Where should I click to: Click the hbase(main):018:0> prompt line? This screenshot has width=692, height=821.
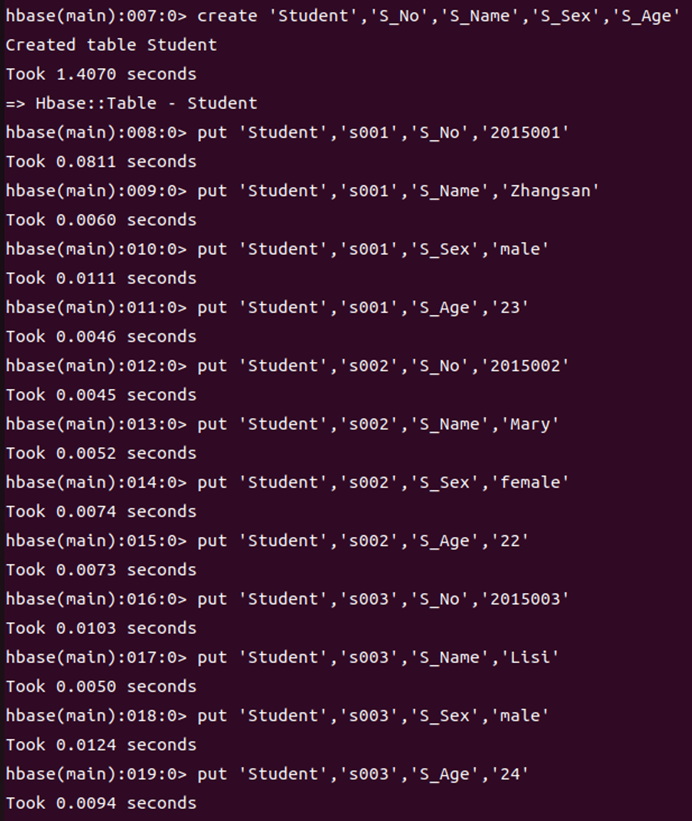click(277, 716)
